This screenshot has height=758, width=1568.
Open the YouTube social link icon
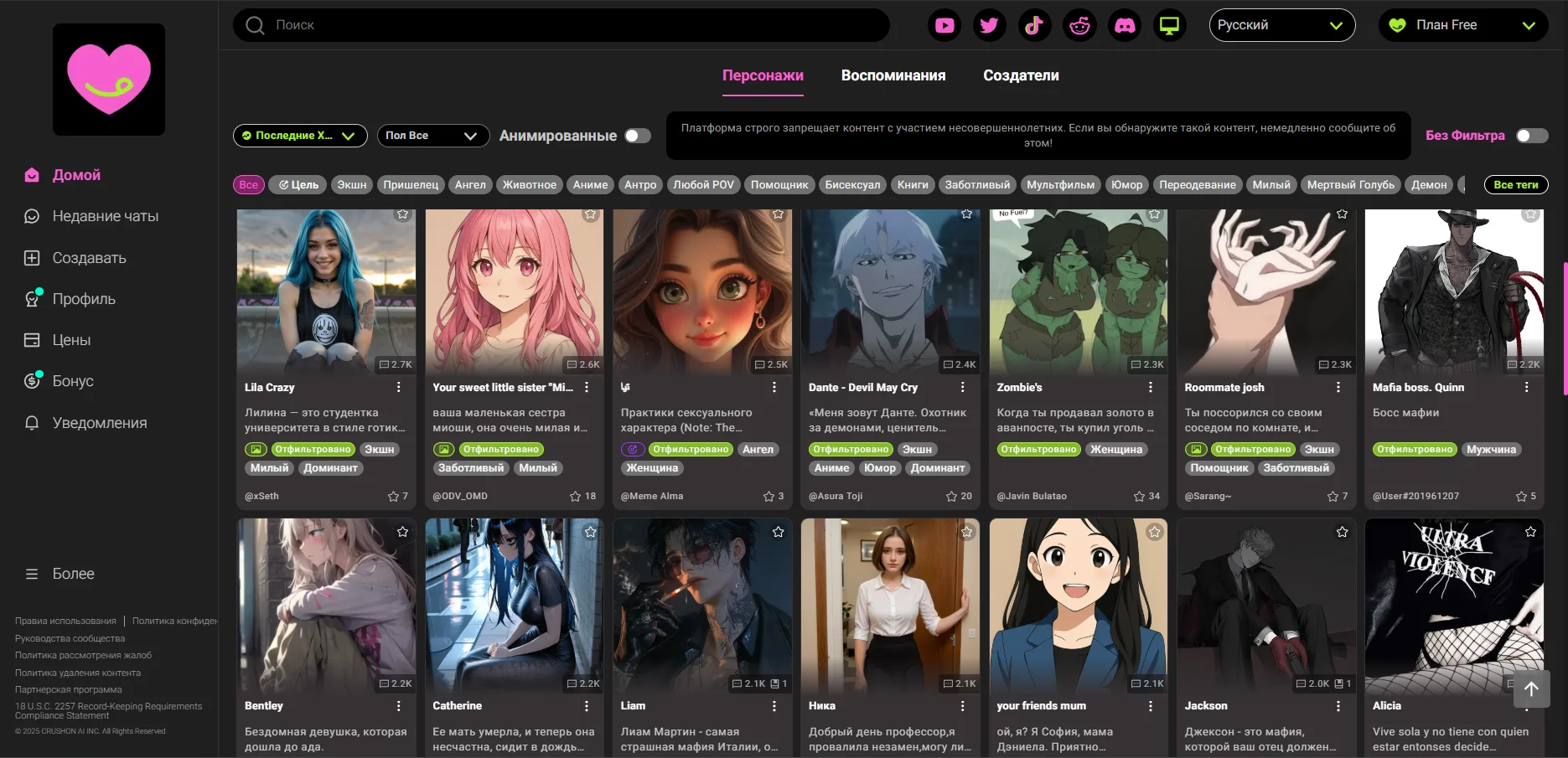pos(944,25)
